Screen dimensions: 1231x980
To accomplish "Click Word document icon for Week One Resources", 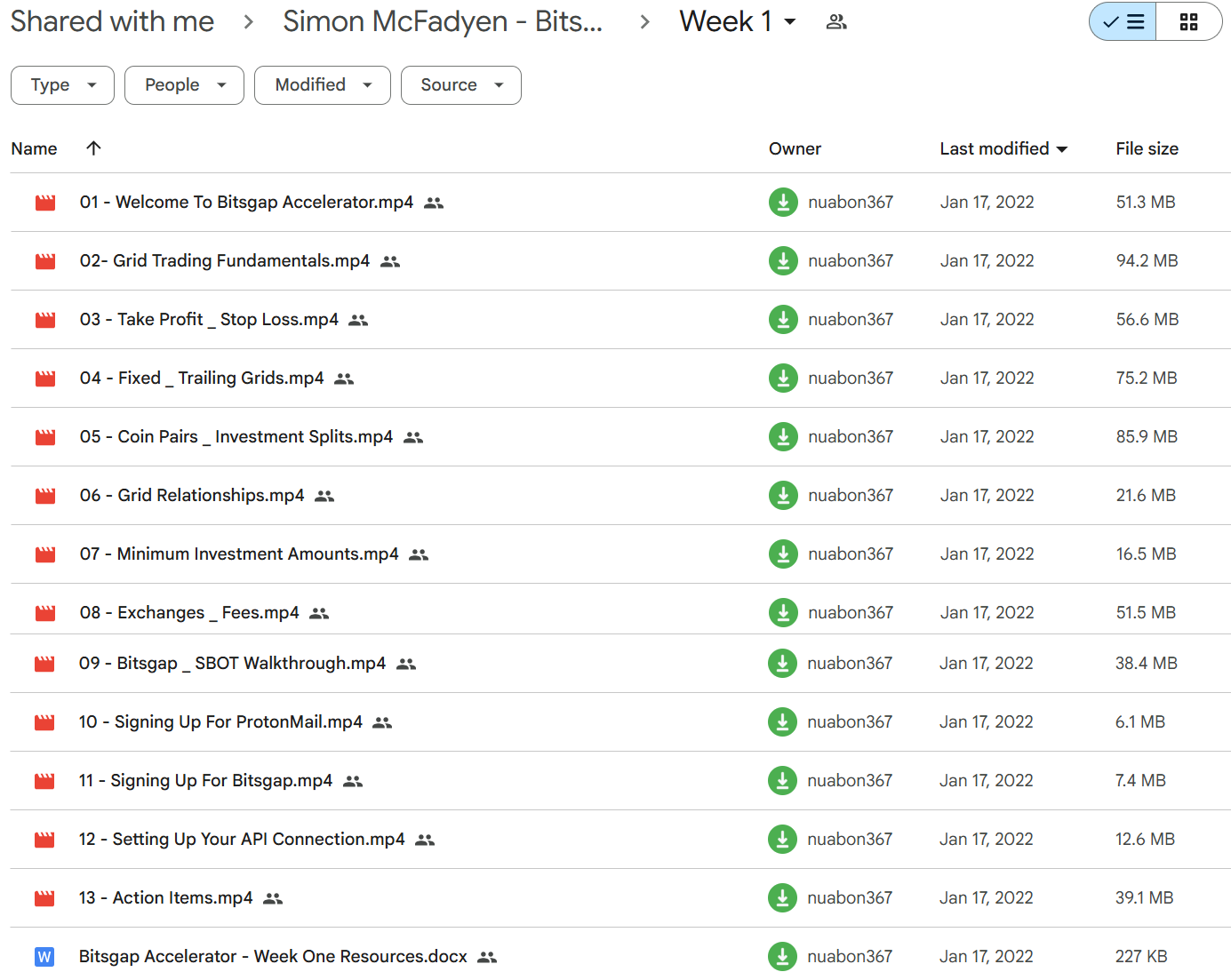I will point(44,957).
